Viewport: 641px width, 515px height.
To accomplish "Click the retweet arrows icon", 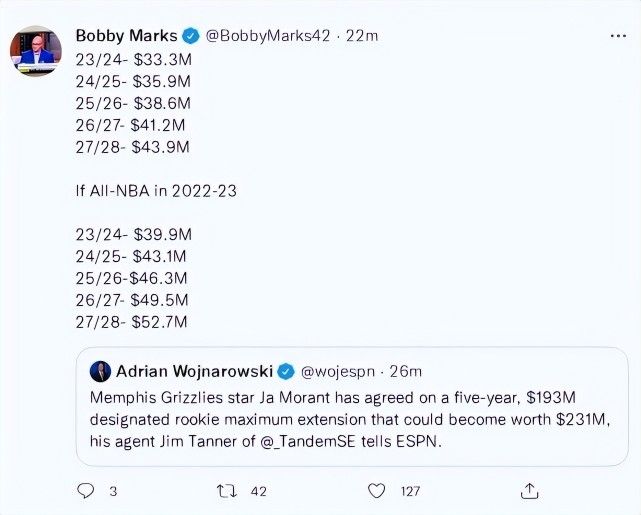I will click(228, 491).
